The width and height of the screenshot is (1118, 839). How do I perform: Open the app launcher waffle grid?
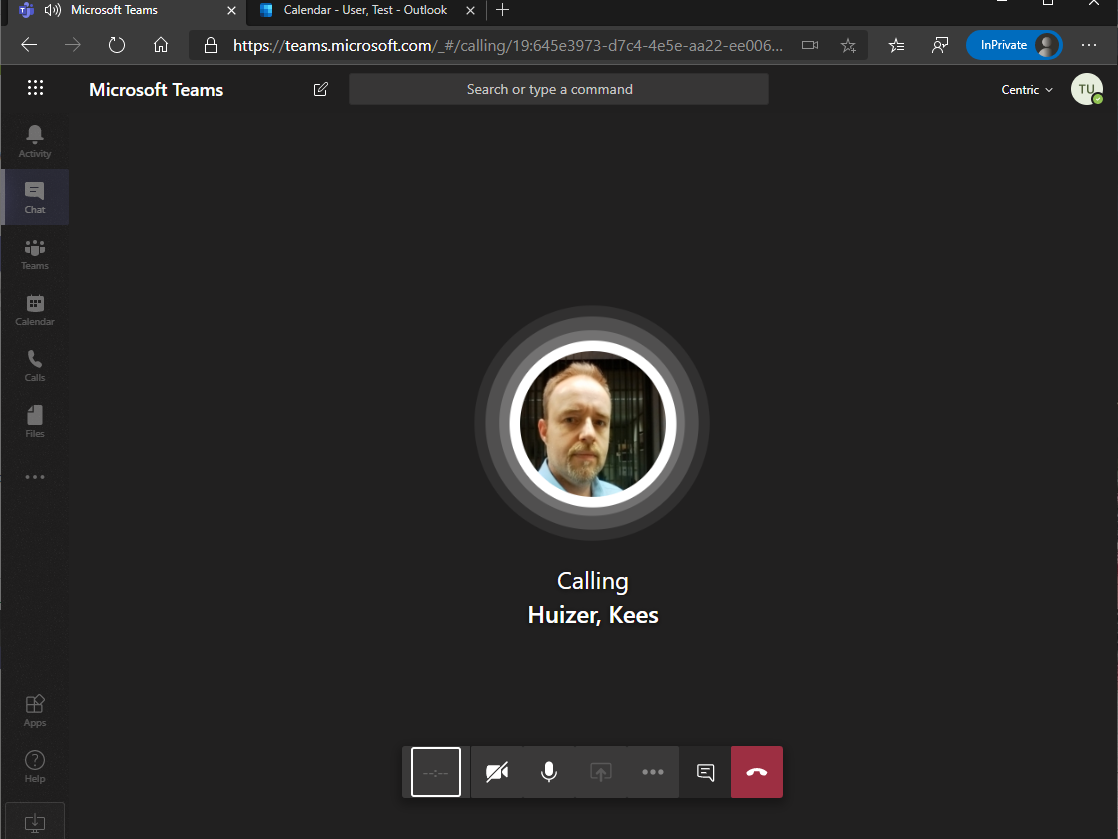coord(35,88)
